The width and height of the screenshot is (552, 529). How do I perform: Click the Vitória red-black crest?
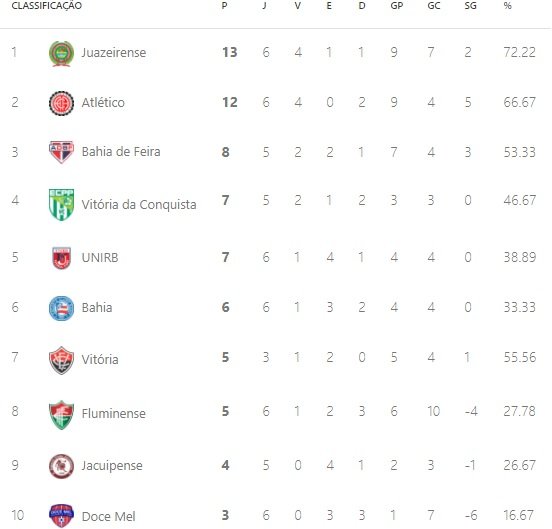pyautogui.click(x=61, y=360)
